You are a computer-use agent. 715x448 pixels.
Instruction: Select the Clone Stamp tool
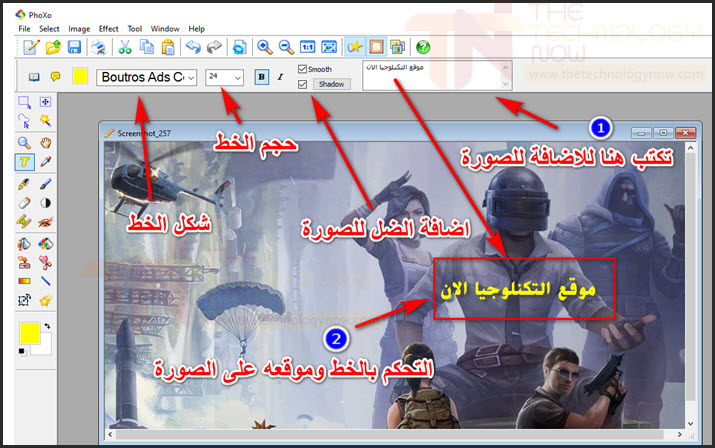(x=24, y=262)
